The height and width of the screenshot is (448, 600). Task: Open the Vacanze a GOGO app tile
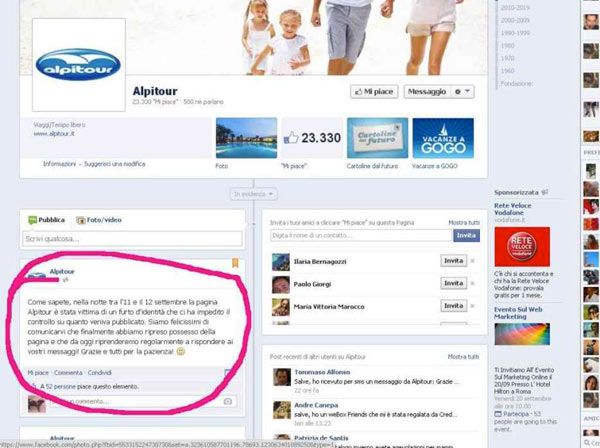pos(443,138)
